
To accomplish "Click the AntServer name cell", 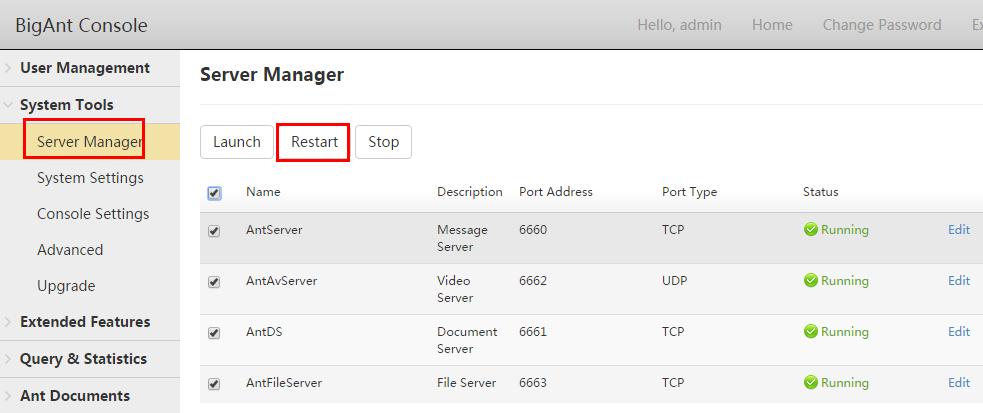I will 275,230.
